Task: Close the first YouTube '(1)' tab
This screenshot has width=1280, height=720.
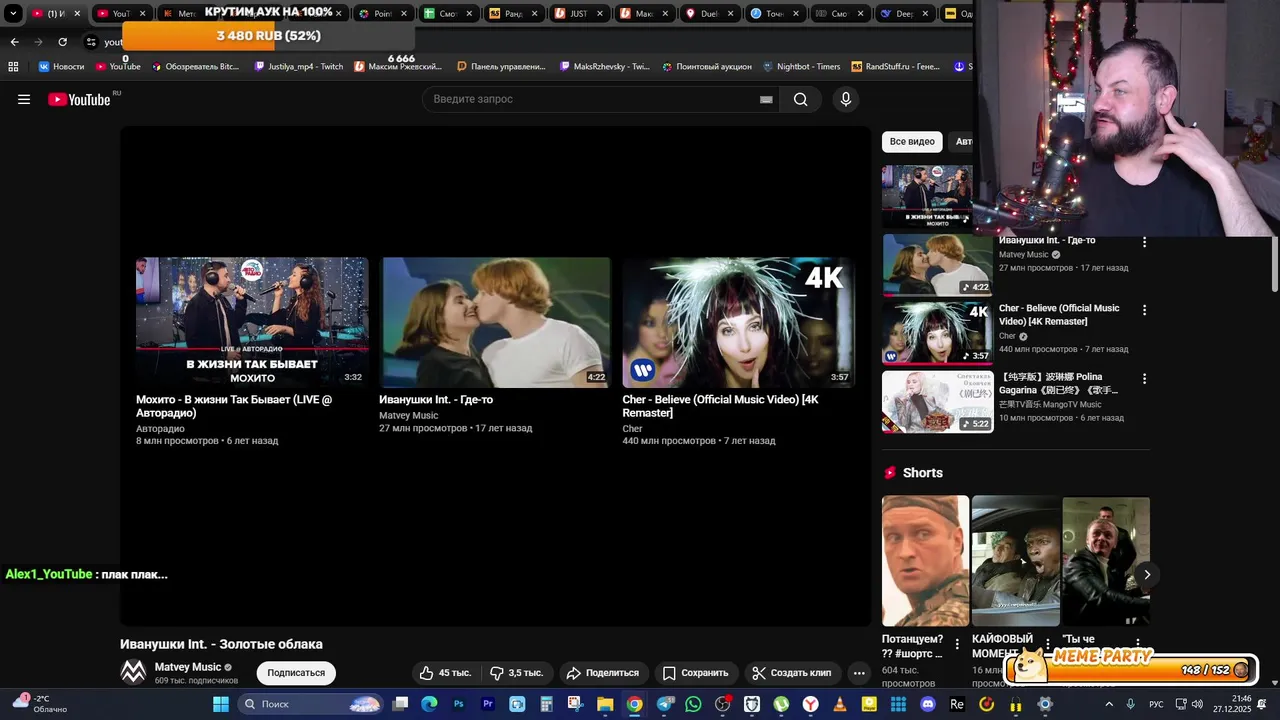Action: click(77, 14)
